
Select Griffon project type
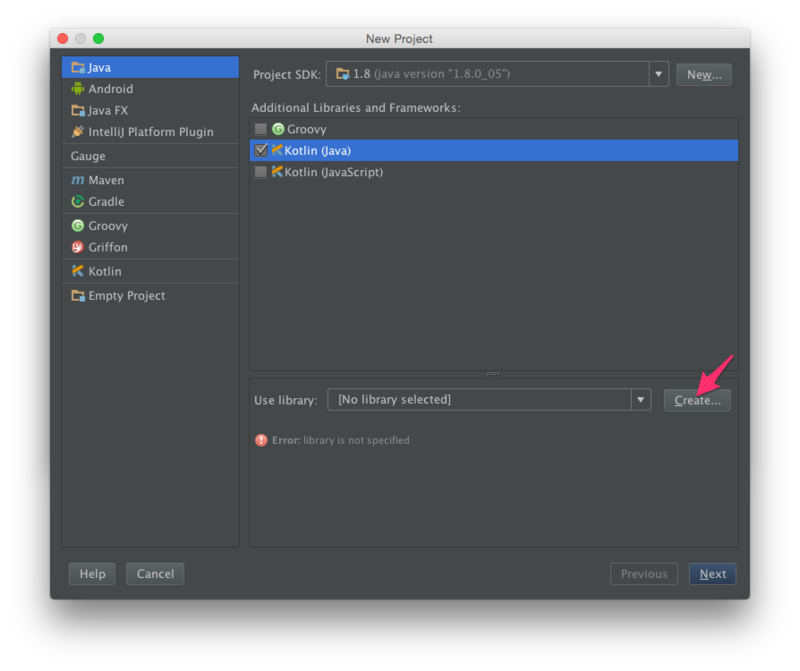click(150, 247)
